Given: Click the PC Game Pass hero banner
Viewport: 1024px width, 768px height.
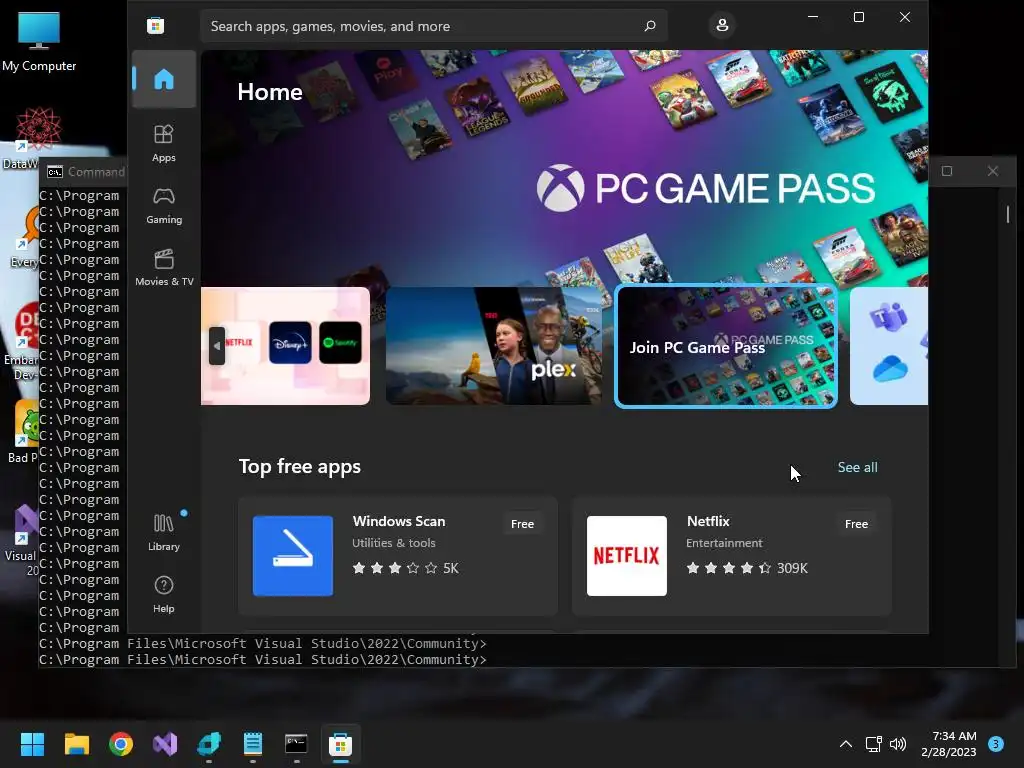Looking at the screenshot, I should 564,168.
